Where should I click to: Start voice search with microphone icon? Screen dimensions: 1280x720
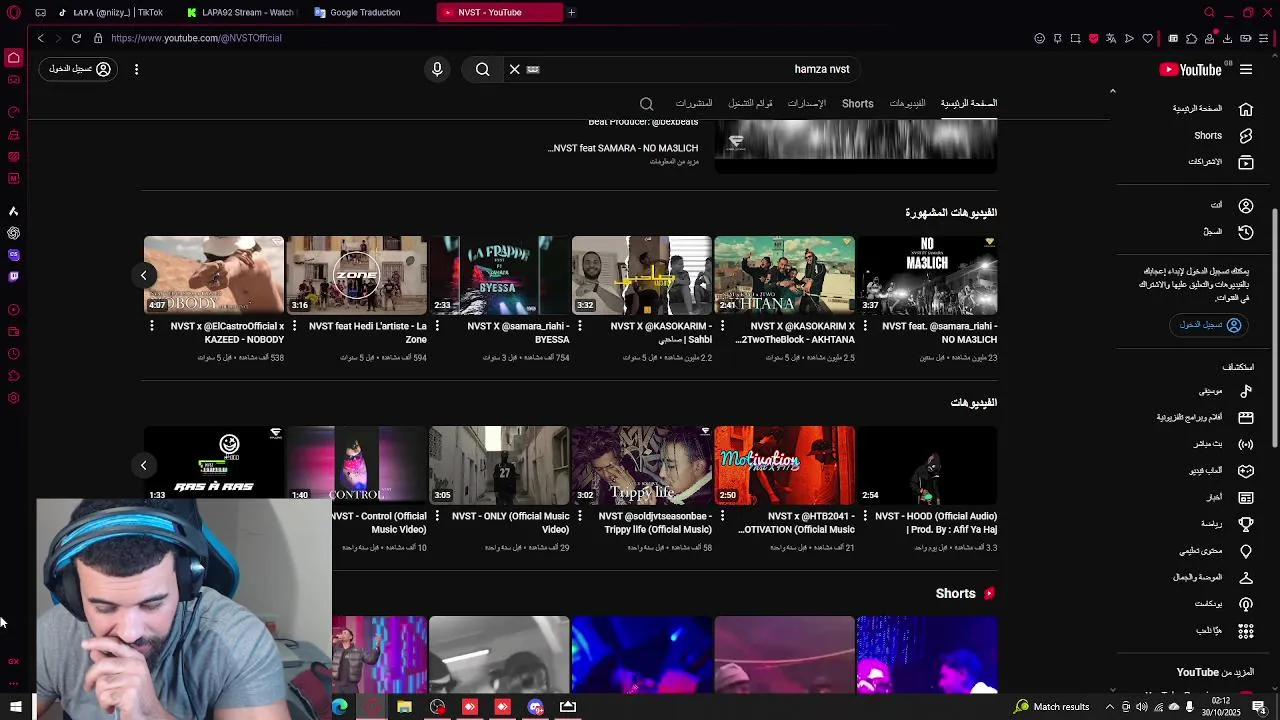coord(437,69)
